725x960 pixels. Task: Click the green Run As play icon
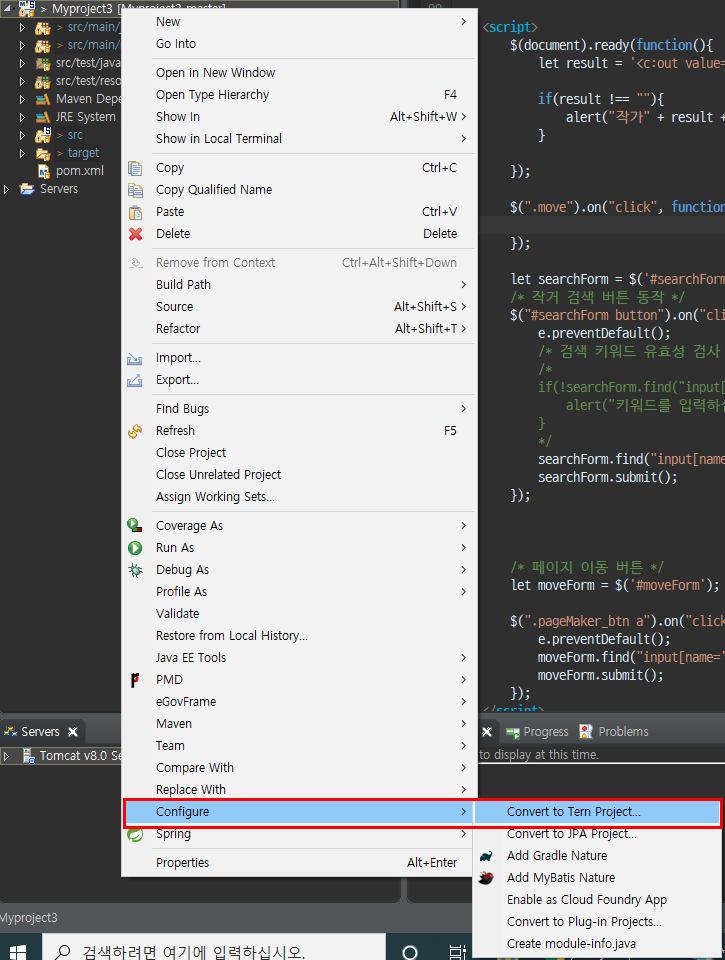coord(135,548)
